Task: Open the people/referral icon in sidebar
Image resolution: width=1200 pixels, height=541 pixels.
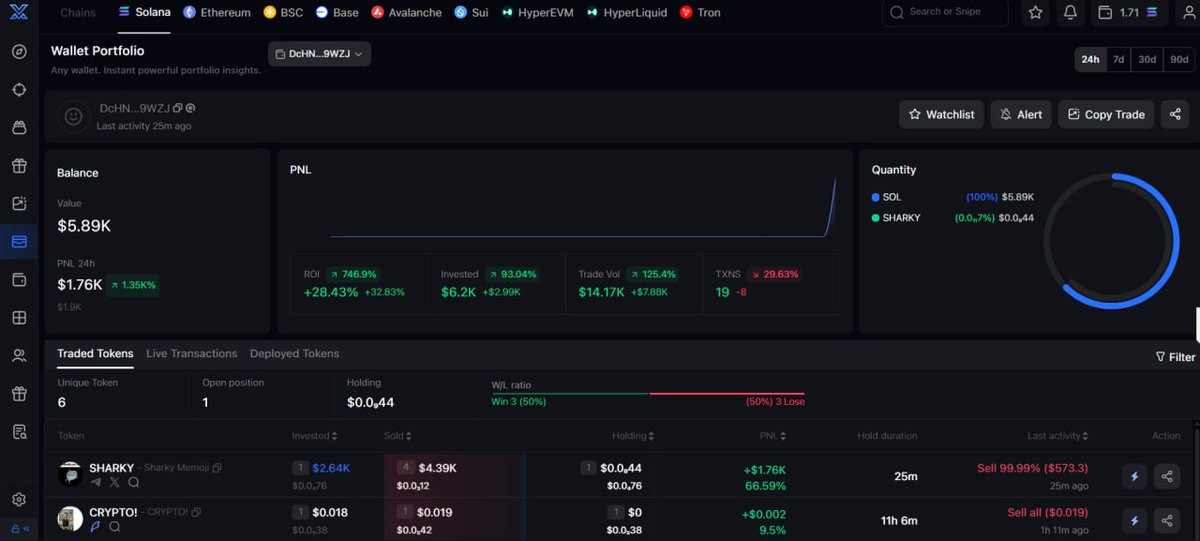Action: 19,356
